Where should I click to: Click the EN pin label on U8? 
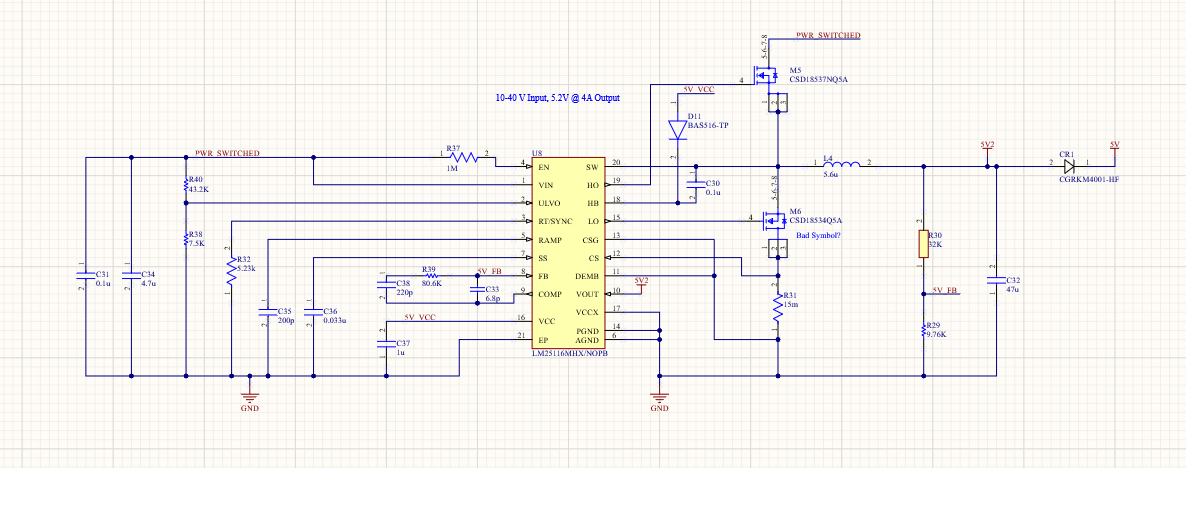pos(544,167)
